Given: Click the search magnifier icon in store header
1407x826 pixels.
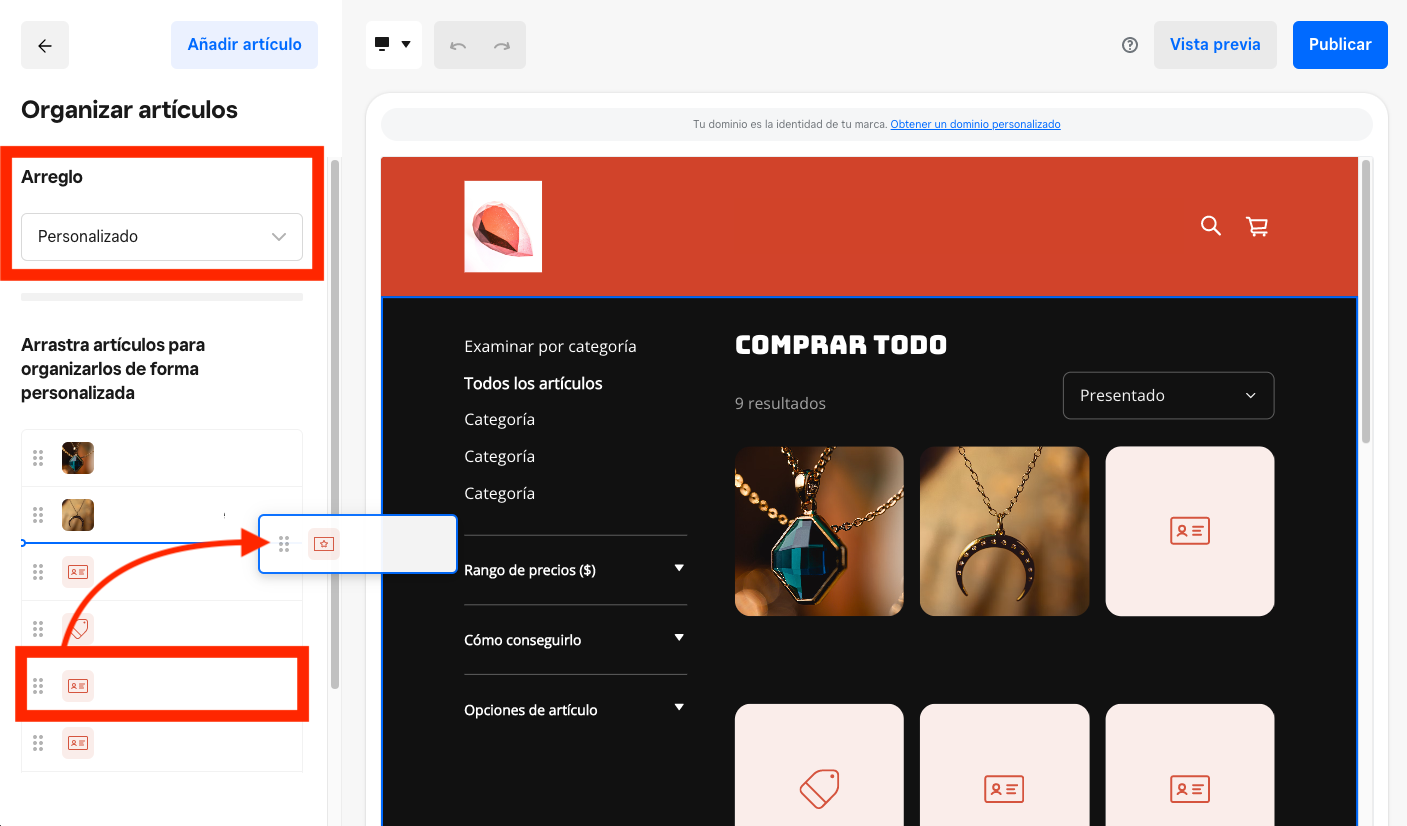Looking at the screenshot, I should [1211, 226].
